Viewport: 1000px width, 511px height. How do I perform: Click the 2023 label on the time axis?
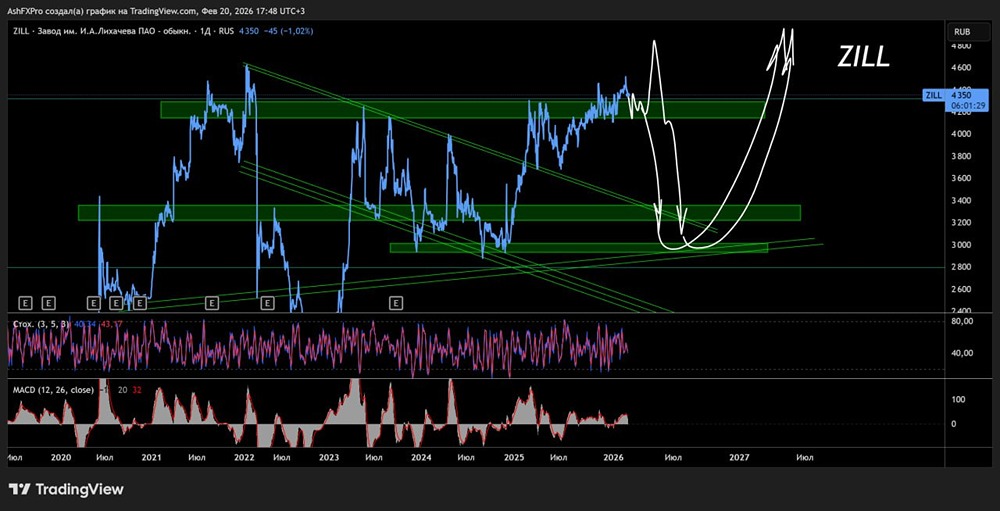(x=328, y=457)
